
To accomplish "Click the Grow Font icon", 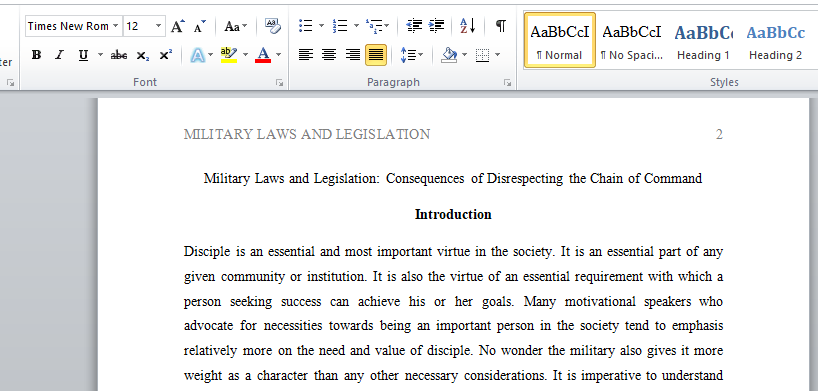I will (x=178, y=26).
